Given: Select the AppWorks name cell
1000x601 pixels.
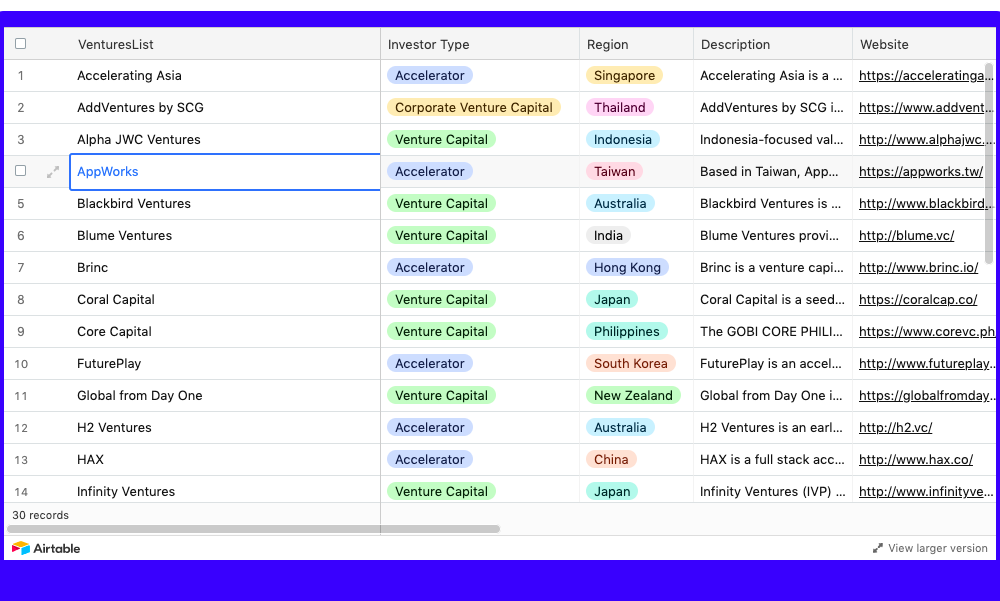Looking at the screenshot, I should pyautogui.click(x=224, y=172).
